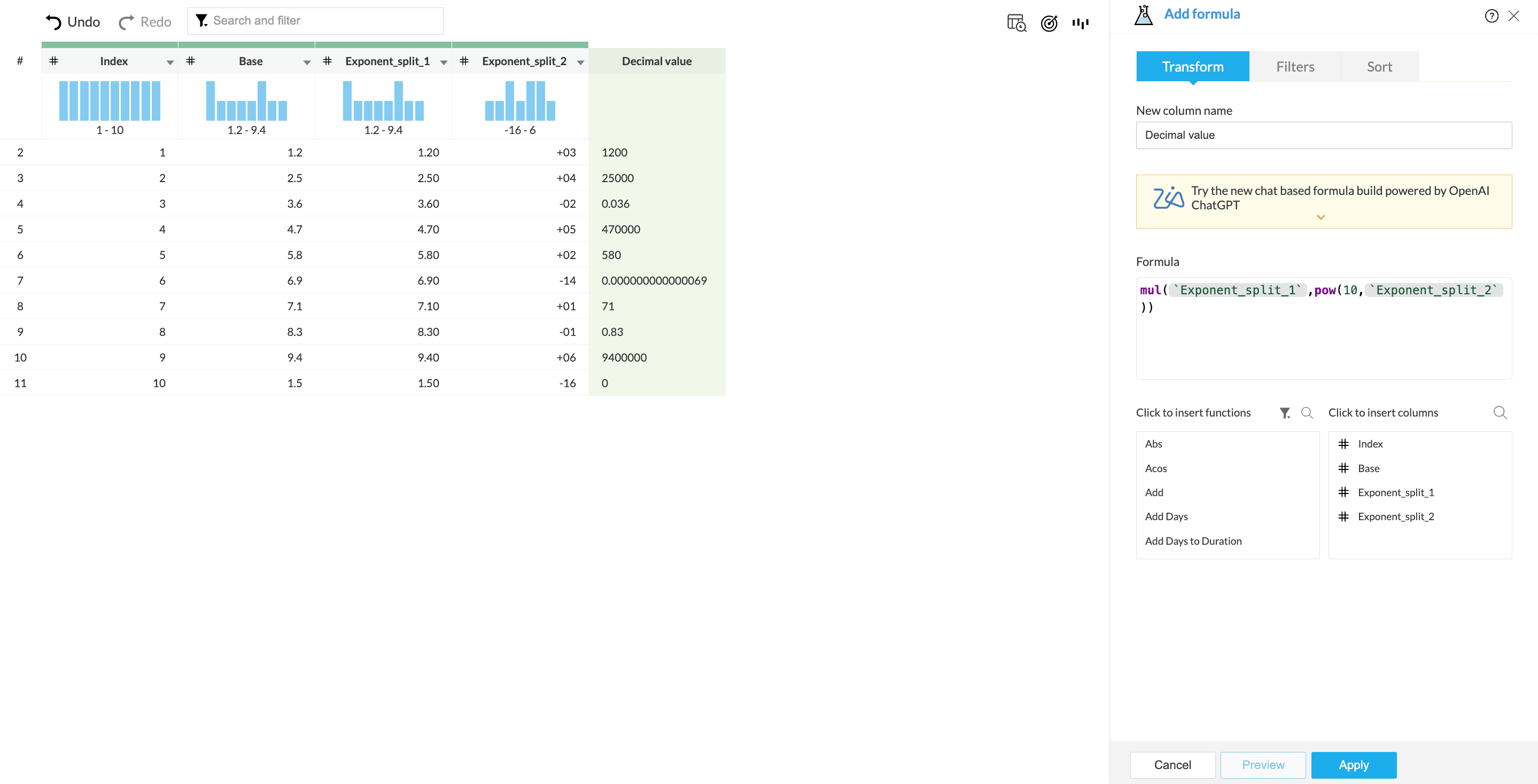The height and width of the screenshot is (784, 1538).
Task: Open the Base column dropdown arrow
Action: click(x=307, y=62)
